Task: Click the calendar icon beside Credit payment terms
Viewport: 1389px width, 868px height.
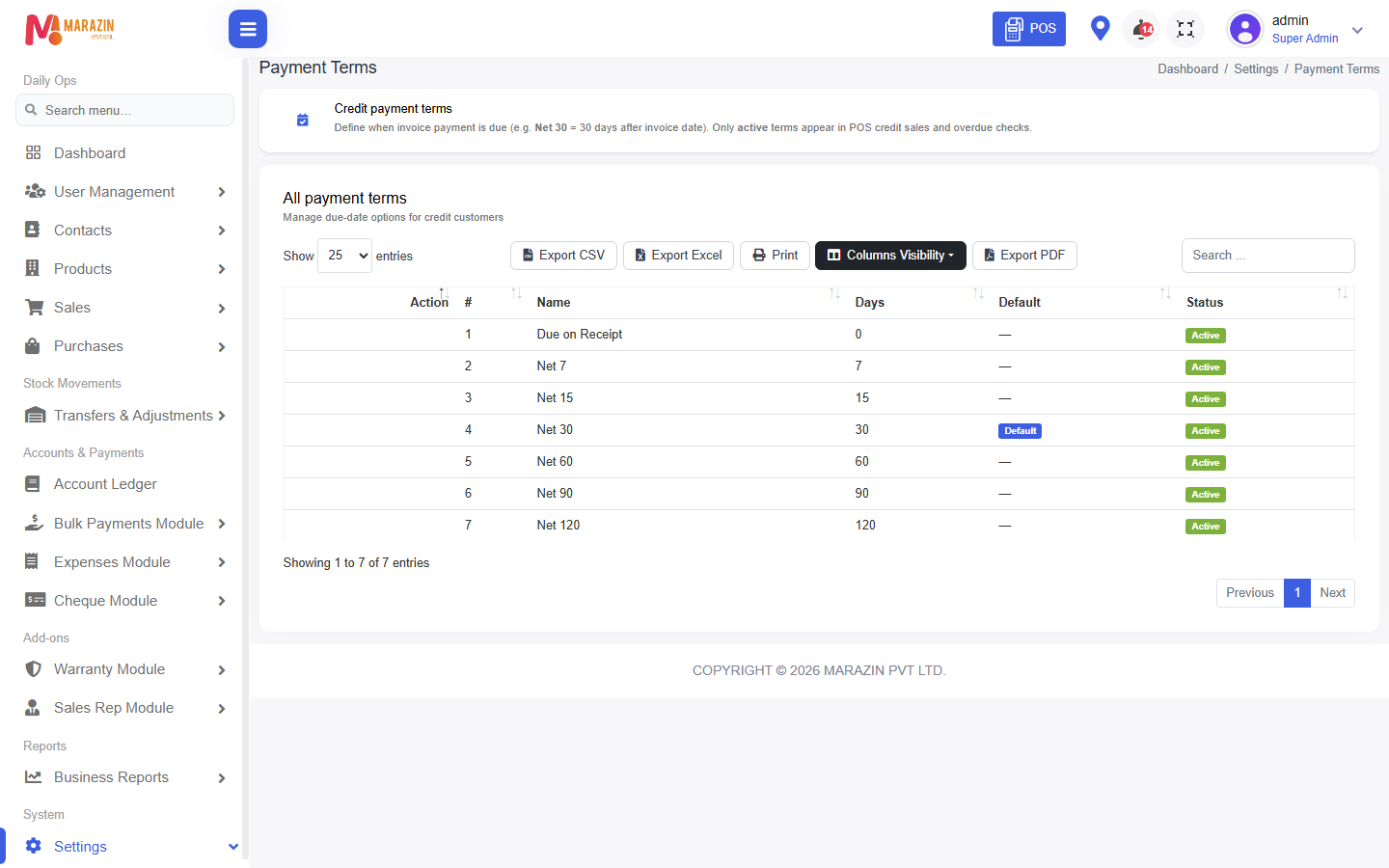Action: pos(303,120)
